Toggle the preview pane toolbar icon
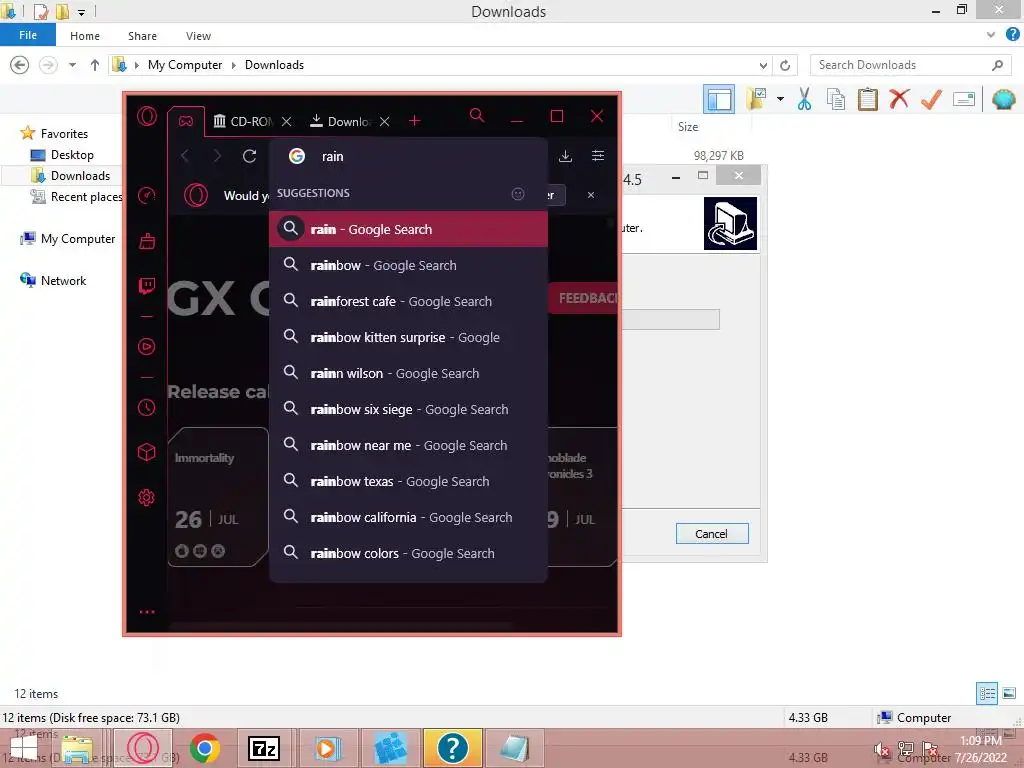 719,99
